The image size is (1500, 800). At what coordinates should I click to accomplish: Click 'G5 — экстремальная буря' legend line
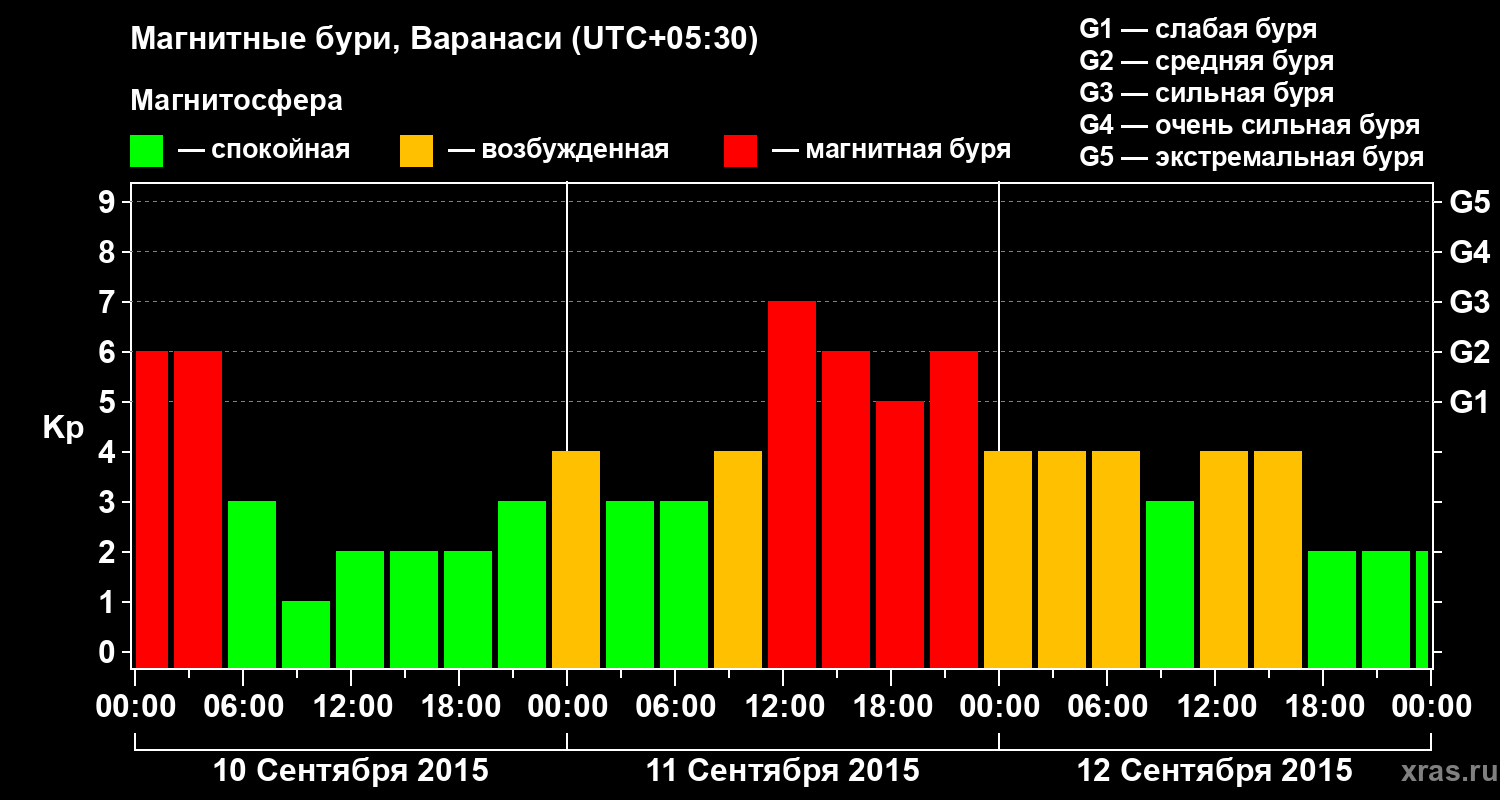(x=1252, y=157)
